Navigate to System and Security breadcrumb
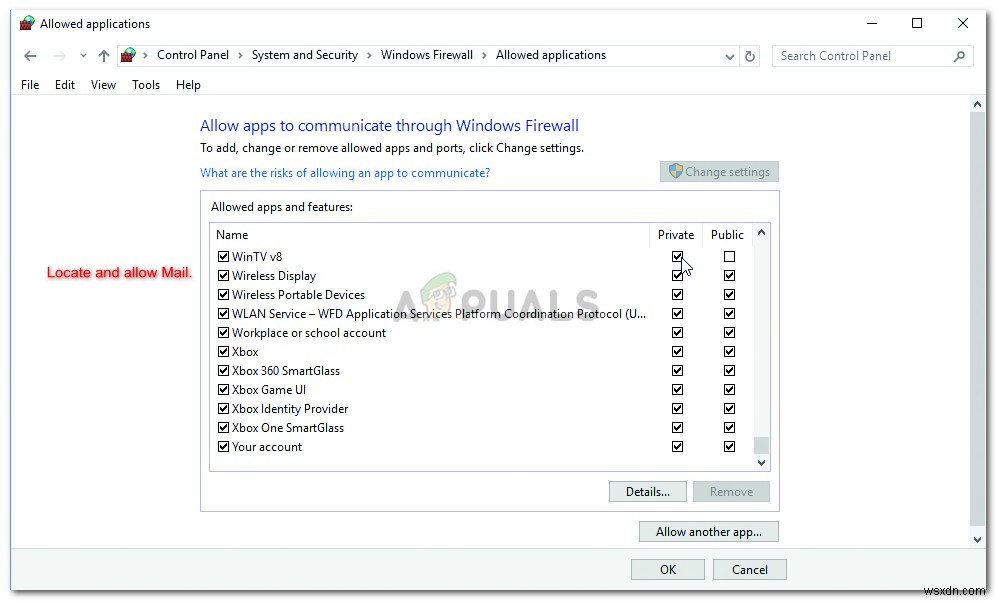Image resolution: width=997 pixels, height=601 pixels. click(305, 55)
